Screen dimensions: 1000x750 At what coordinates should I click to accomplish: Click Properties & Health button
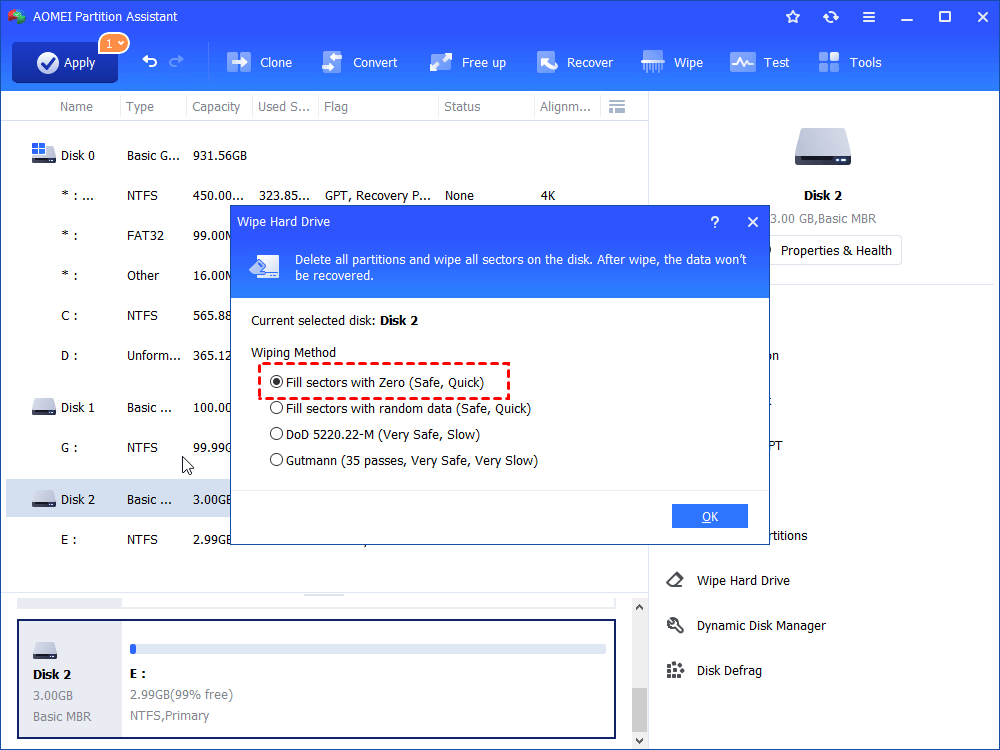[x=835, y=251]
